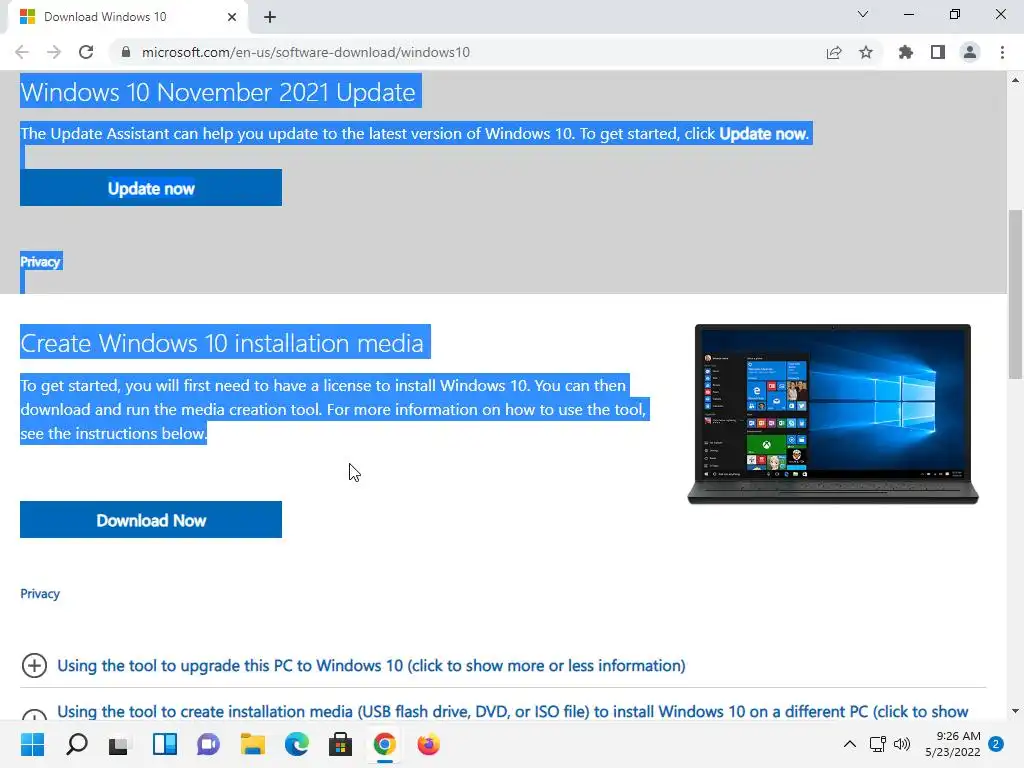
Task: Open volume control tray icon
Action: [x=902, y=744]
